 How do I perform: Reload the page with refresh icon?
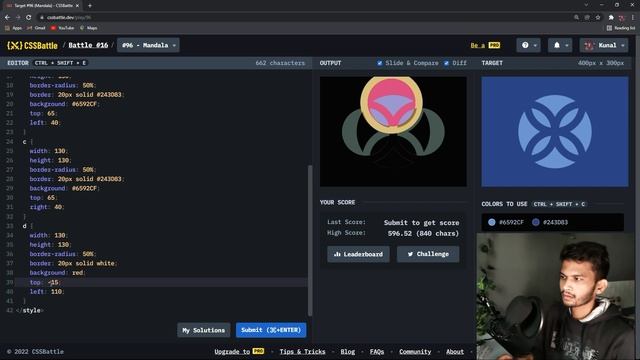click(x=29, y=18)
